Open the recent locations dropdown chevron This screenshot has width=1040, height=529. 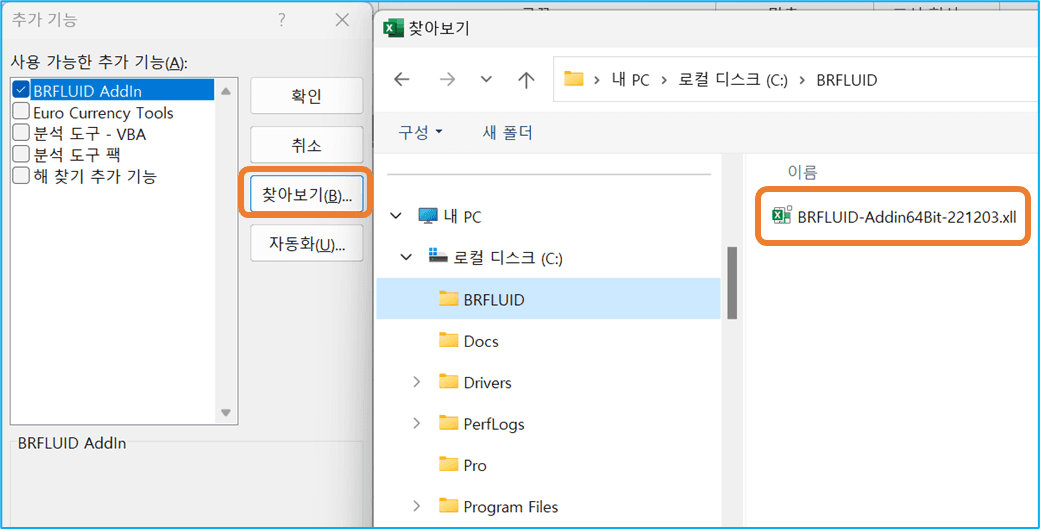click(x=486, y=80)
